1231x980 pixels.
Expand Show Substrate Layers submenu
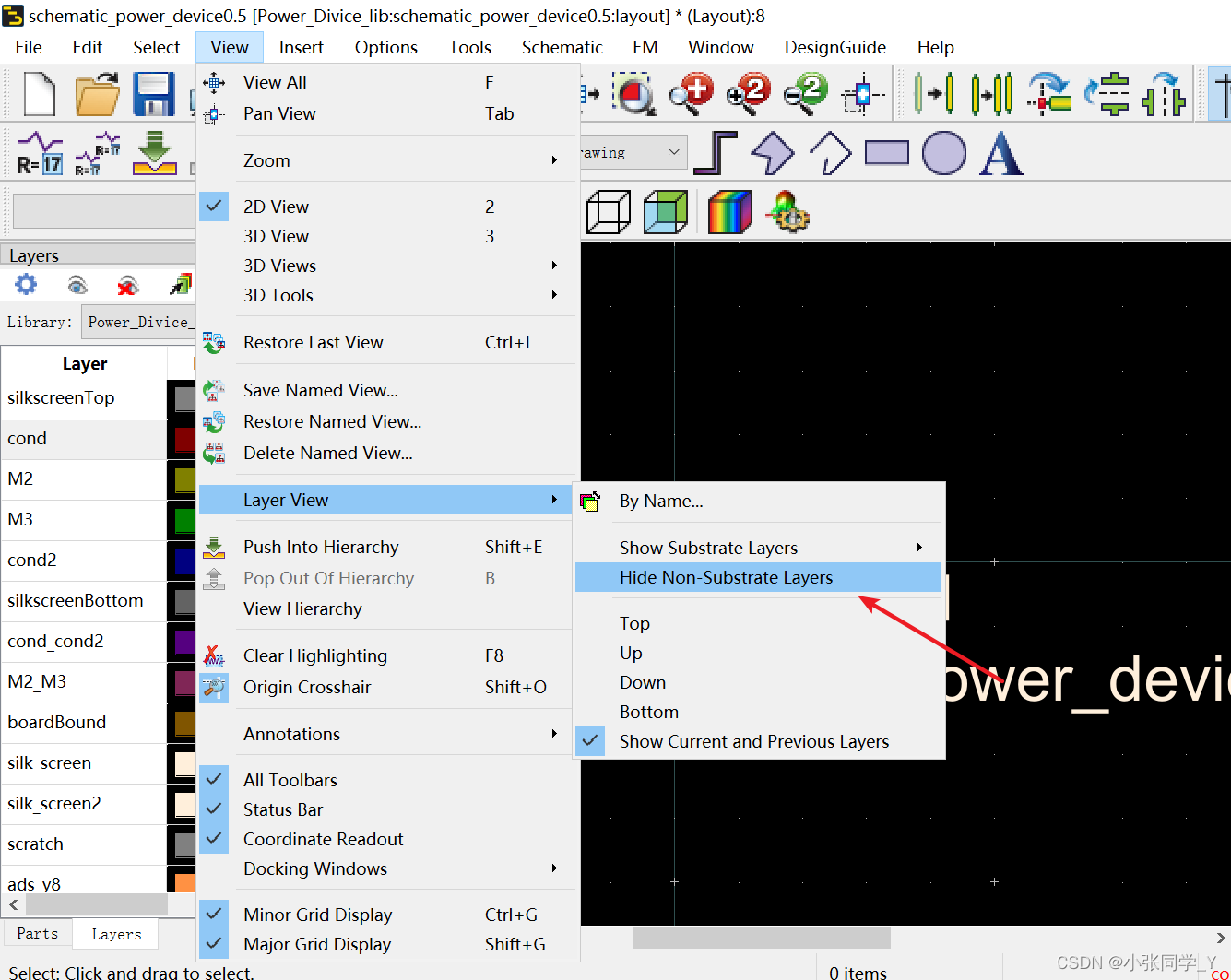pos(760,548)
